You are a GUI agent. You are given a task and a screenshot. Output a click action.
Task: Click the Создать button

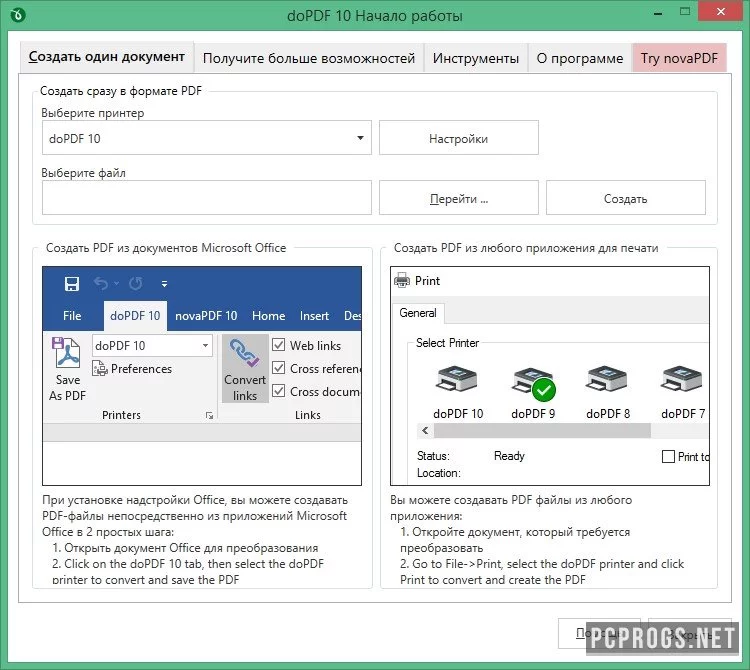[x=626, y=198]
